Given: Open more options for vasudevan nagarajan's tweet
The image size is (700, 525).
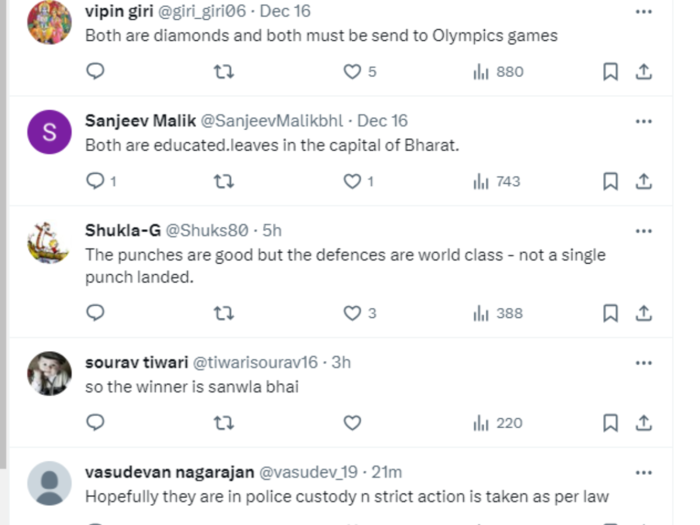Looking at the screenshot, I should 644,472.
